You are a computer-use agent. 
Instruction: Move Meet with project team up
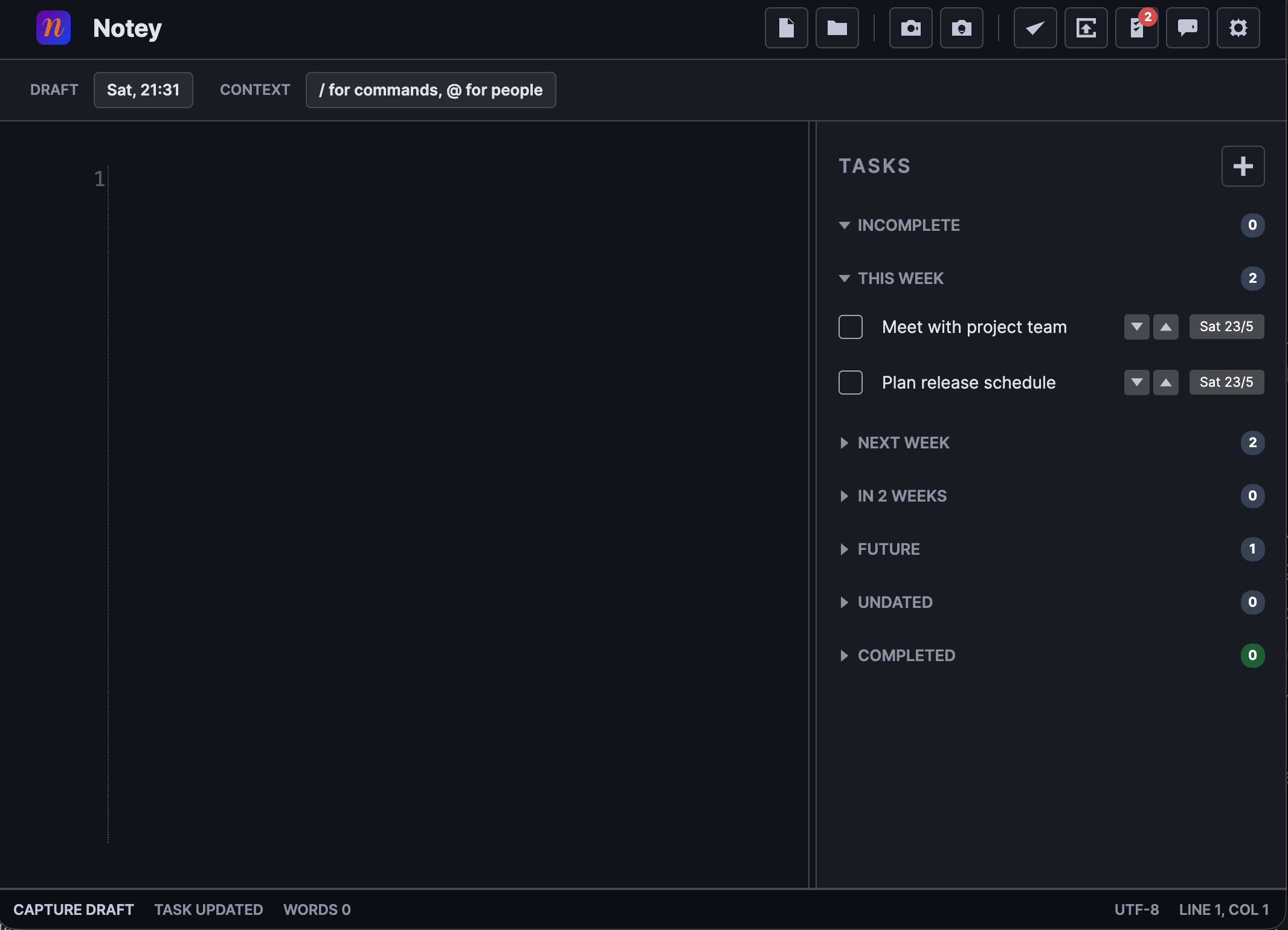pyautogui.click(x=1165, y=327)
